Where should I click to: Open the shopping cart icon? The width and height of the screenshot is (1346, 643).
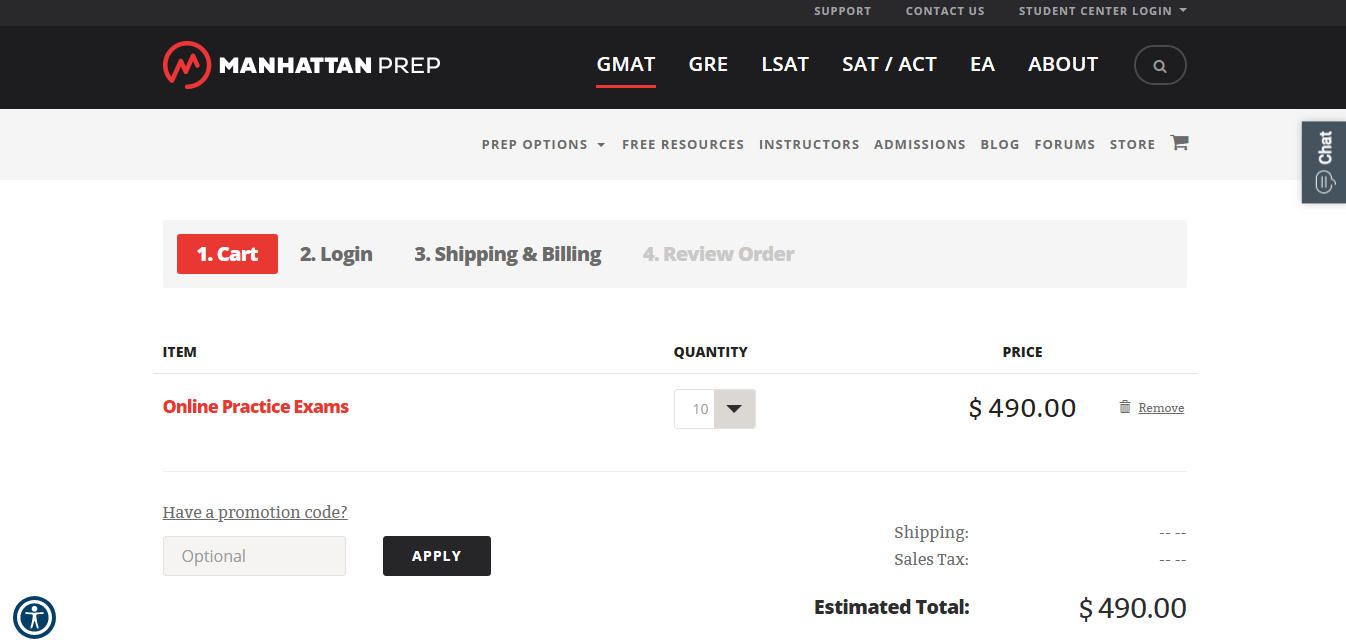(1179, 143)
